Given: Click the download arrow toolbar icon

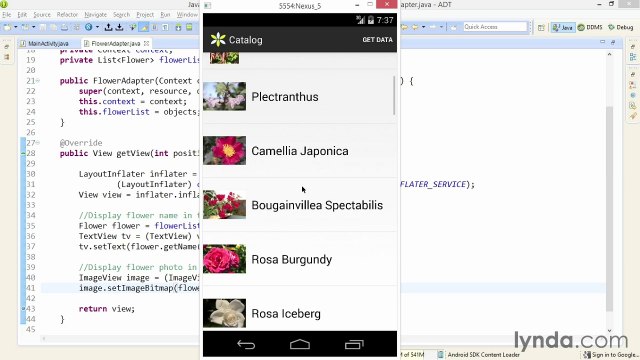Looking at the screenshot, I should tap(120, 27).
